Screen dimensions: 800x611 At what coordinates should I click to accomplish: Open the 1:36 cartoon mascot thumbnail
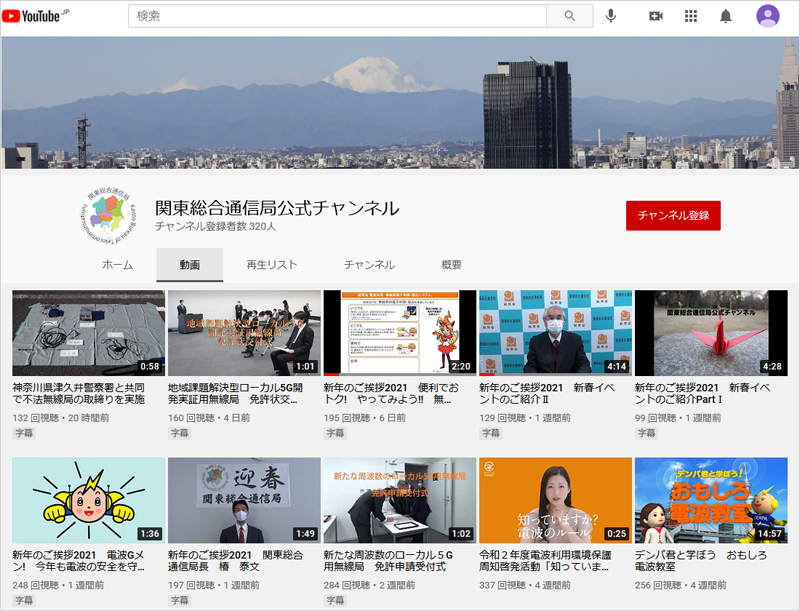[x=88, y=500]
